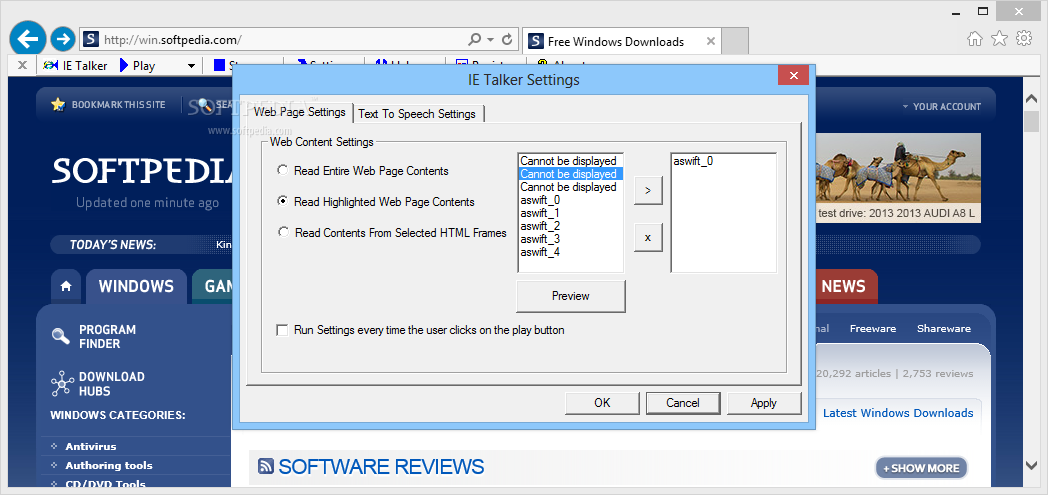Click the RSS icon beside Software Reviews
The width and height of the screenshot is (1048, 495).
pyautogui.click(x=266, y=466)
